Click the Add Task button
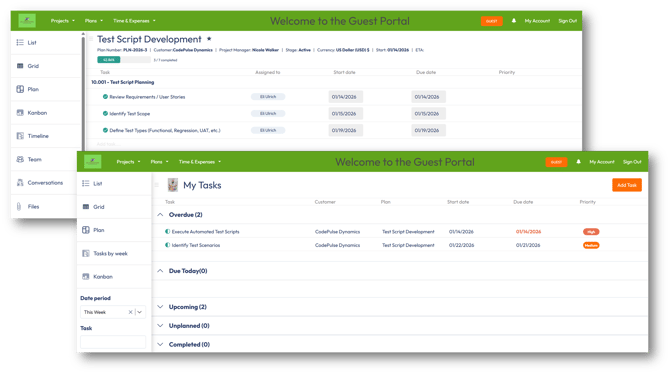This screenshot has height=374, width=670. point(627,185)
